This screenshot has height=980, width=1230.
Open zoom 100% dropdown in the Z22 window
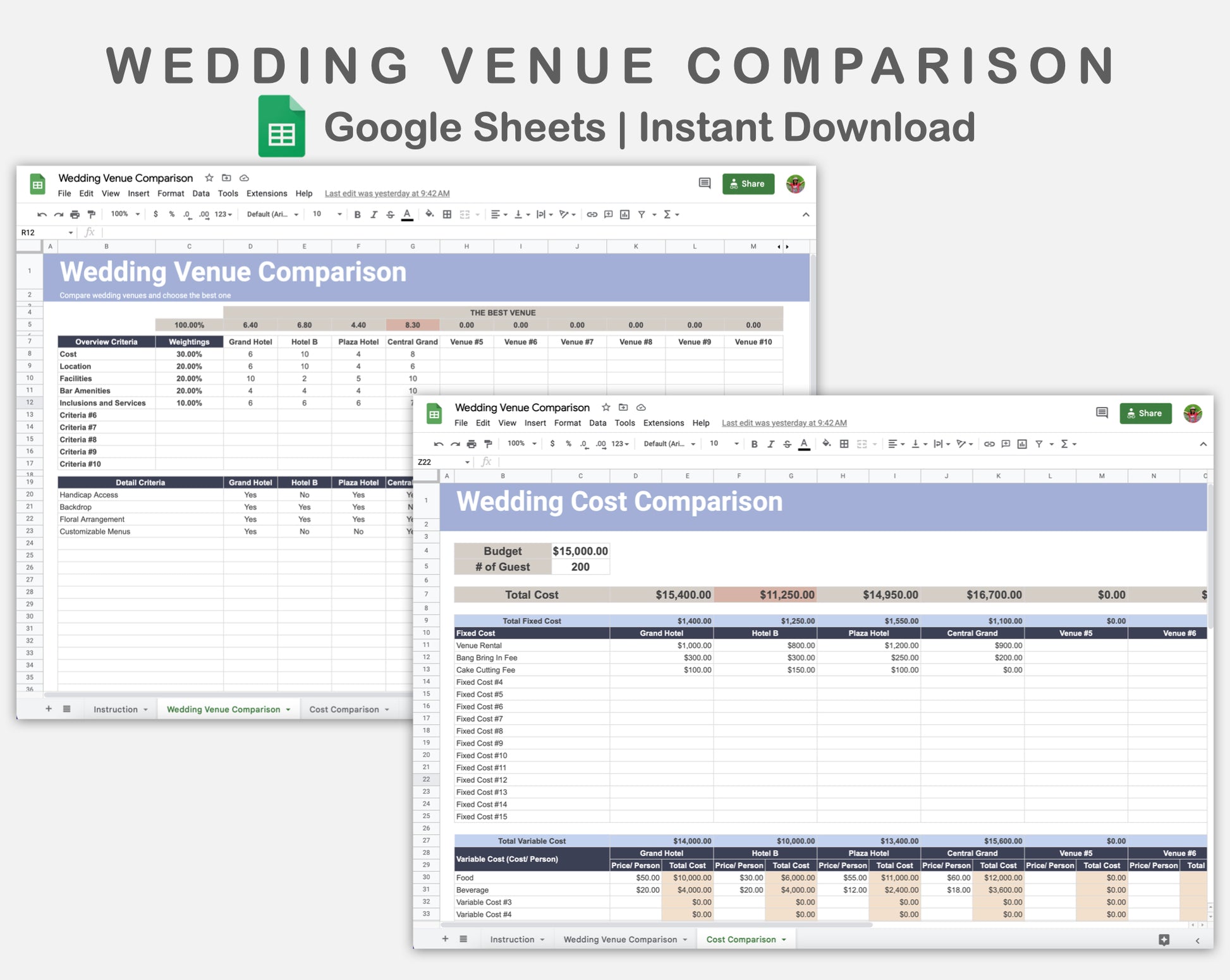point(522,444)
